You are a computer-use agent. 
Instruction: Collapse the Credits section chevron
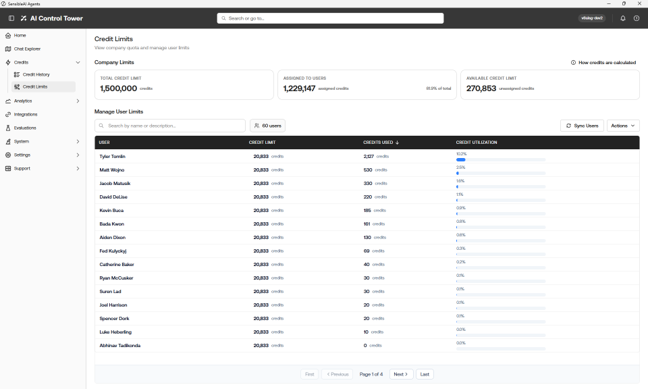(x=78, y=62)
